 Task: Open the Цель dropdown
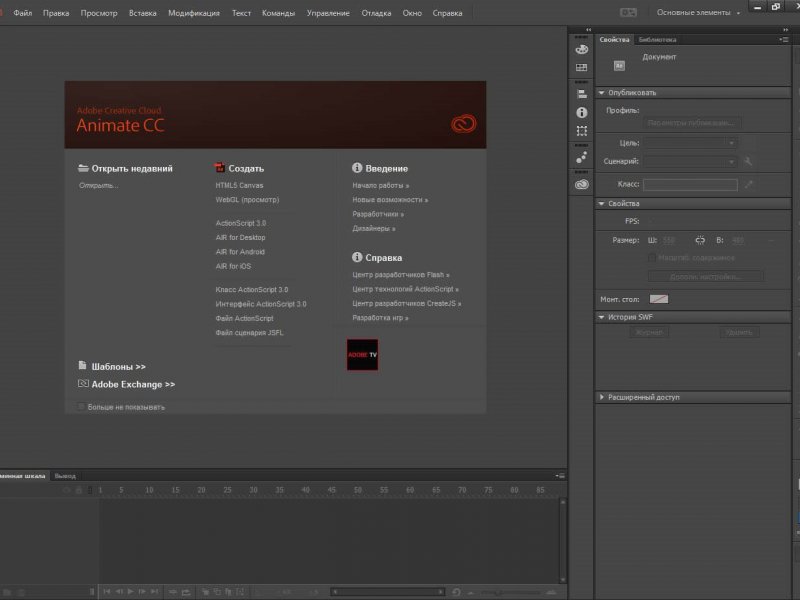point(690,143)
